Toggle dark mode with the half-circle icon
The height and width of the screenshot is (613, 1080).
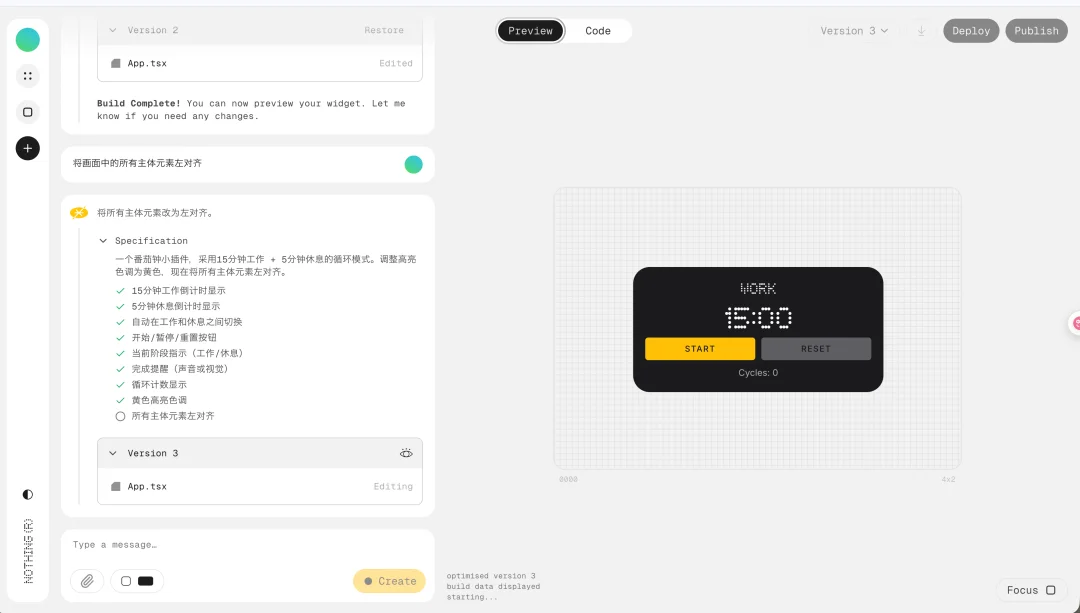27,494
